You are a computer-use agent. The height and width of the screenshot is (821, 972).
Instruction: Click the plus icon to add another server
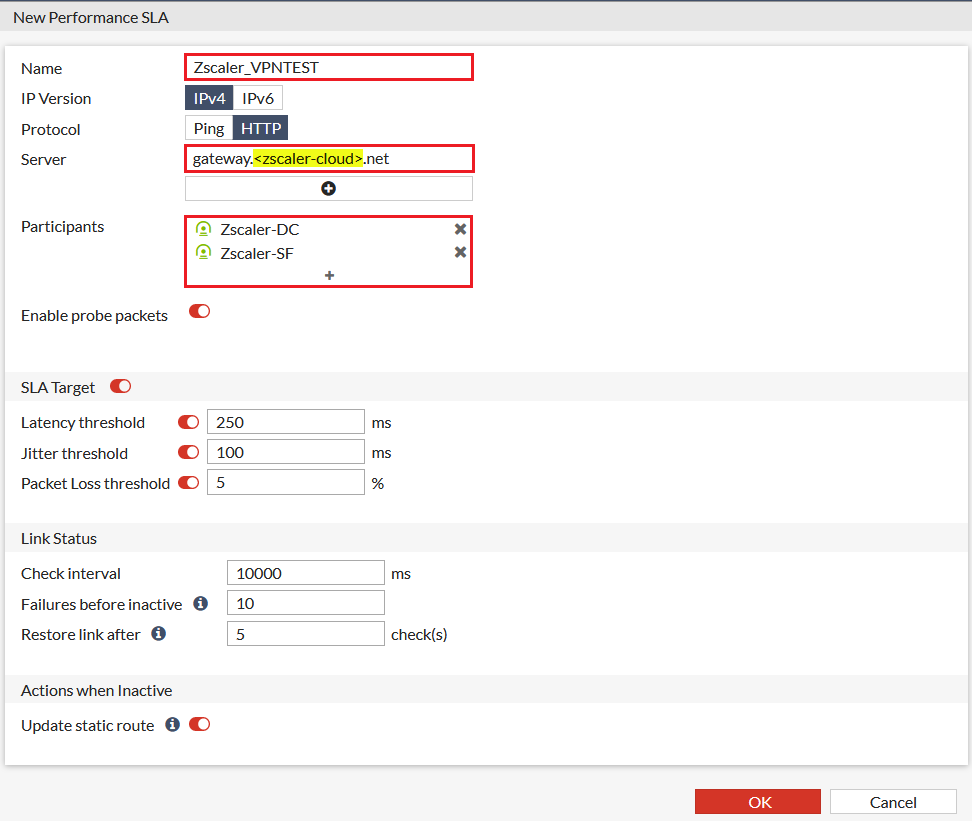(x=328, y=188)
